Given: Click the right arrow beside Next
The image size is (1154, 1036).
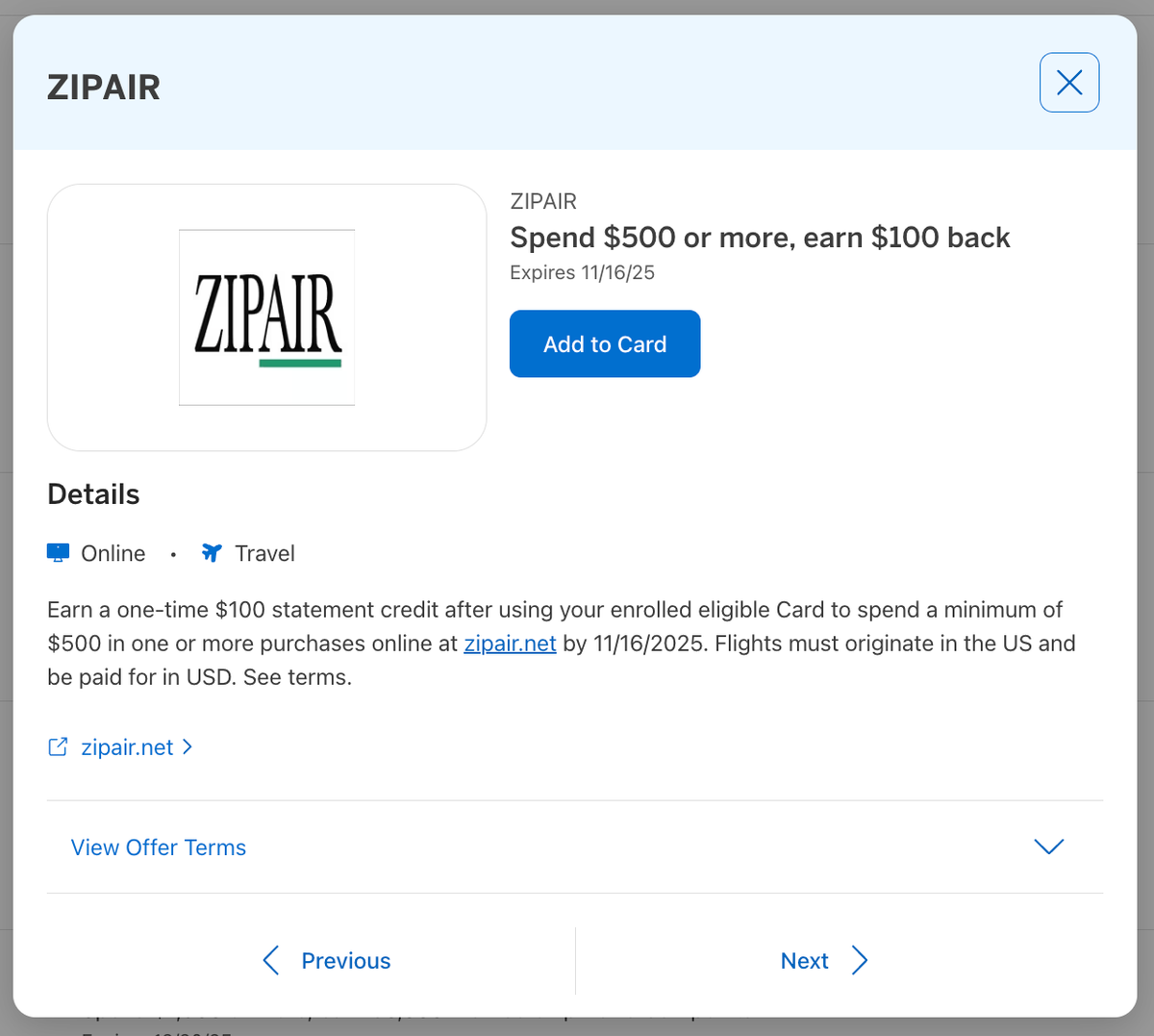Looking at the screenshot, I should [860, 960].
